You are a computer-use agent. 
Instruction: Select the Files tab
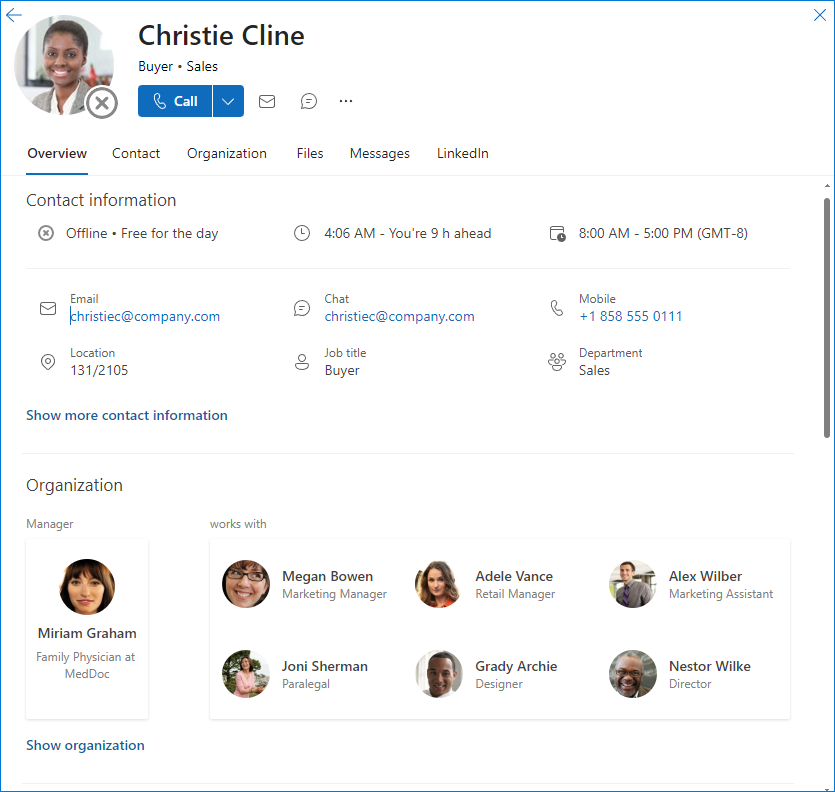[x=310, y=153]
